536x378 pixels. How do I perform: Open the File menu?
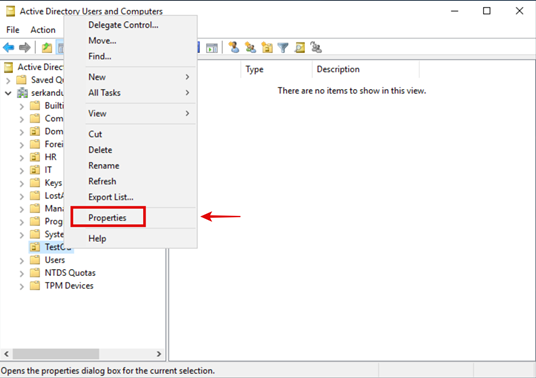(13, 30)
